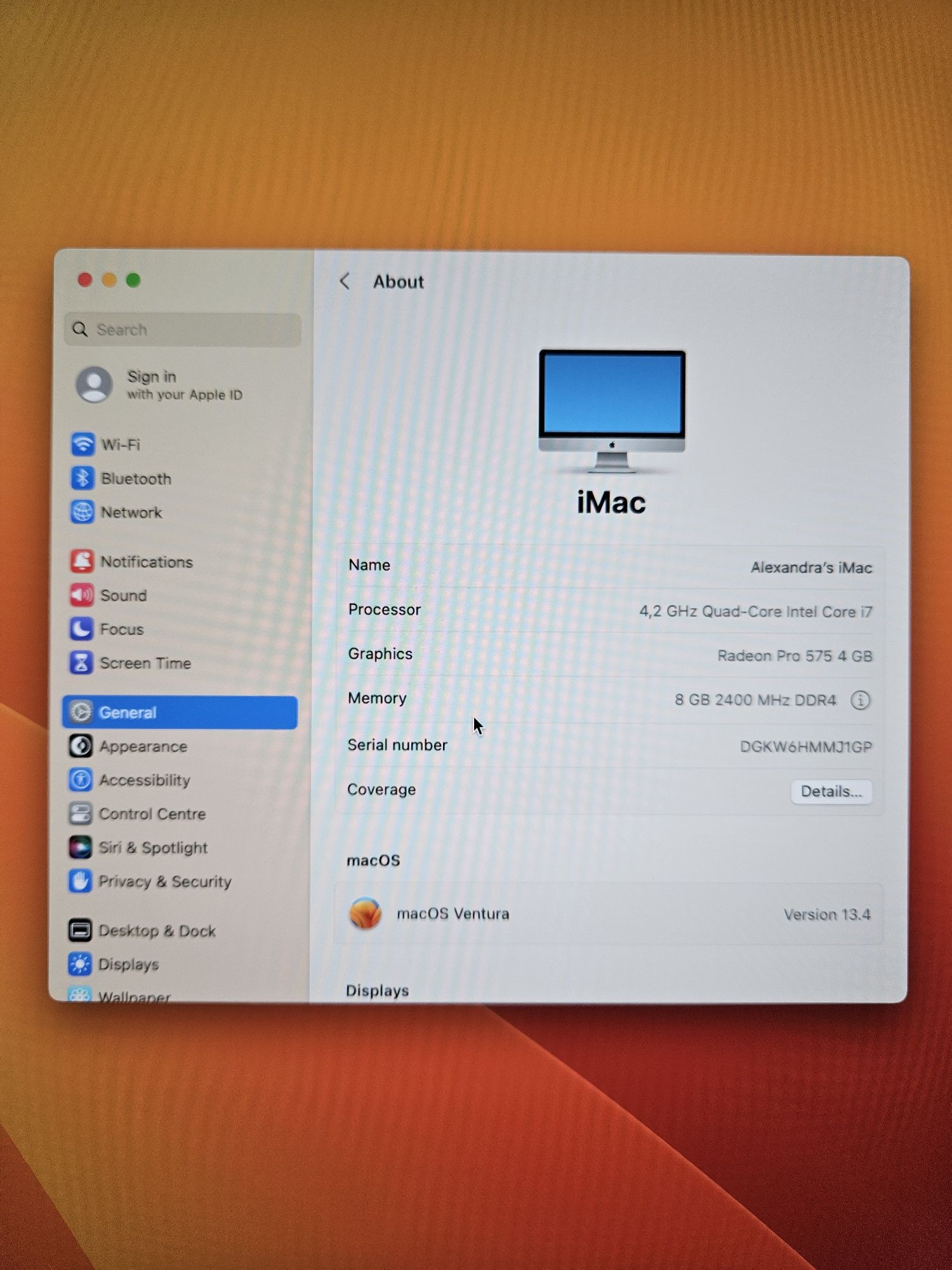Click the Serial number row label
The width and height of the screenshot is (952, 1270).
click(x=397, y=745)
